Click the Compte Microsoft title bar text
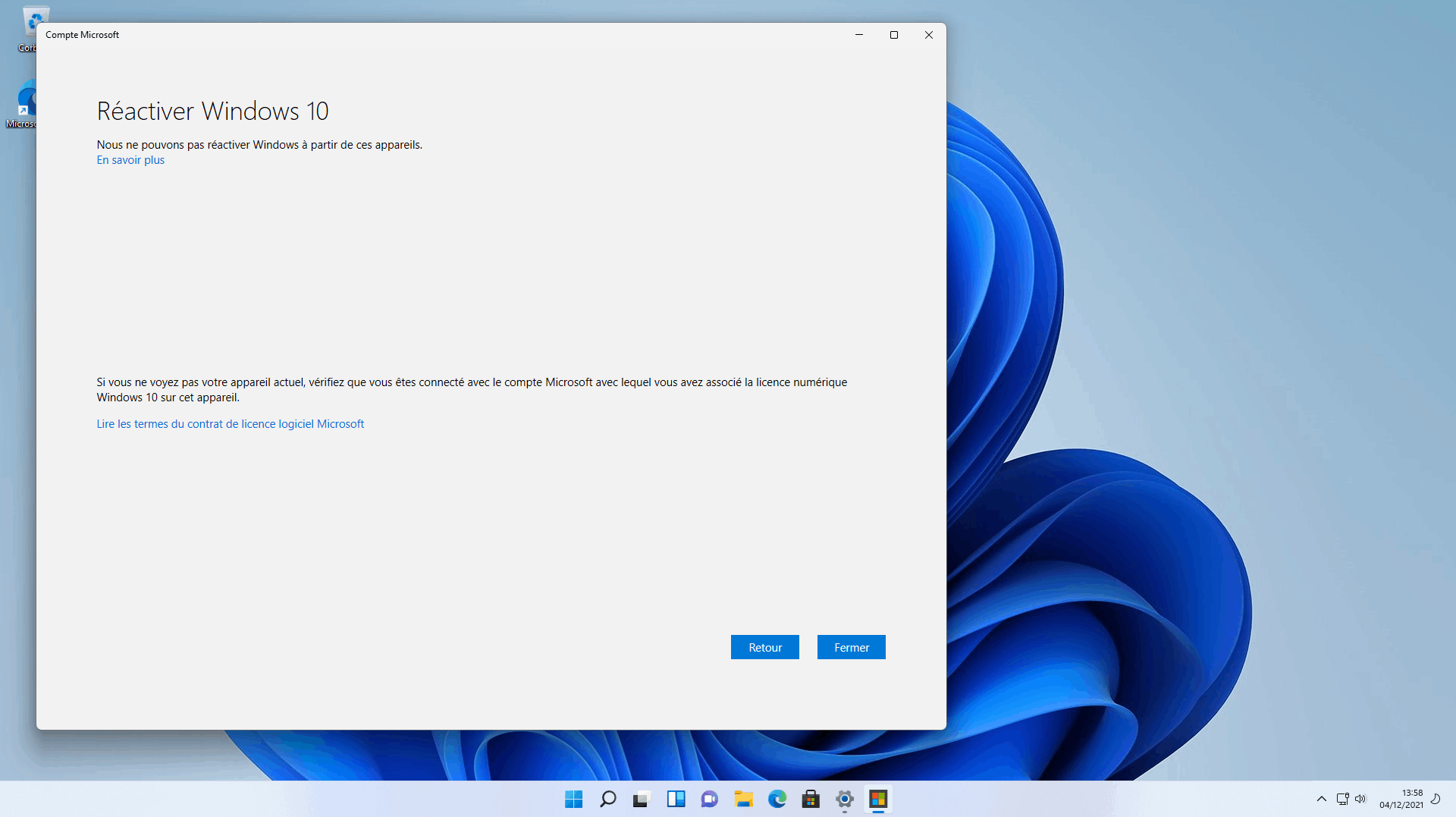This screenshot has width=1456, height=817. pyautogui.click(x=82, y=35)
